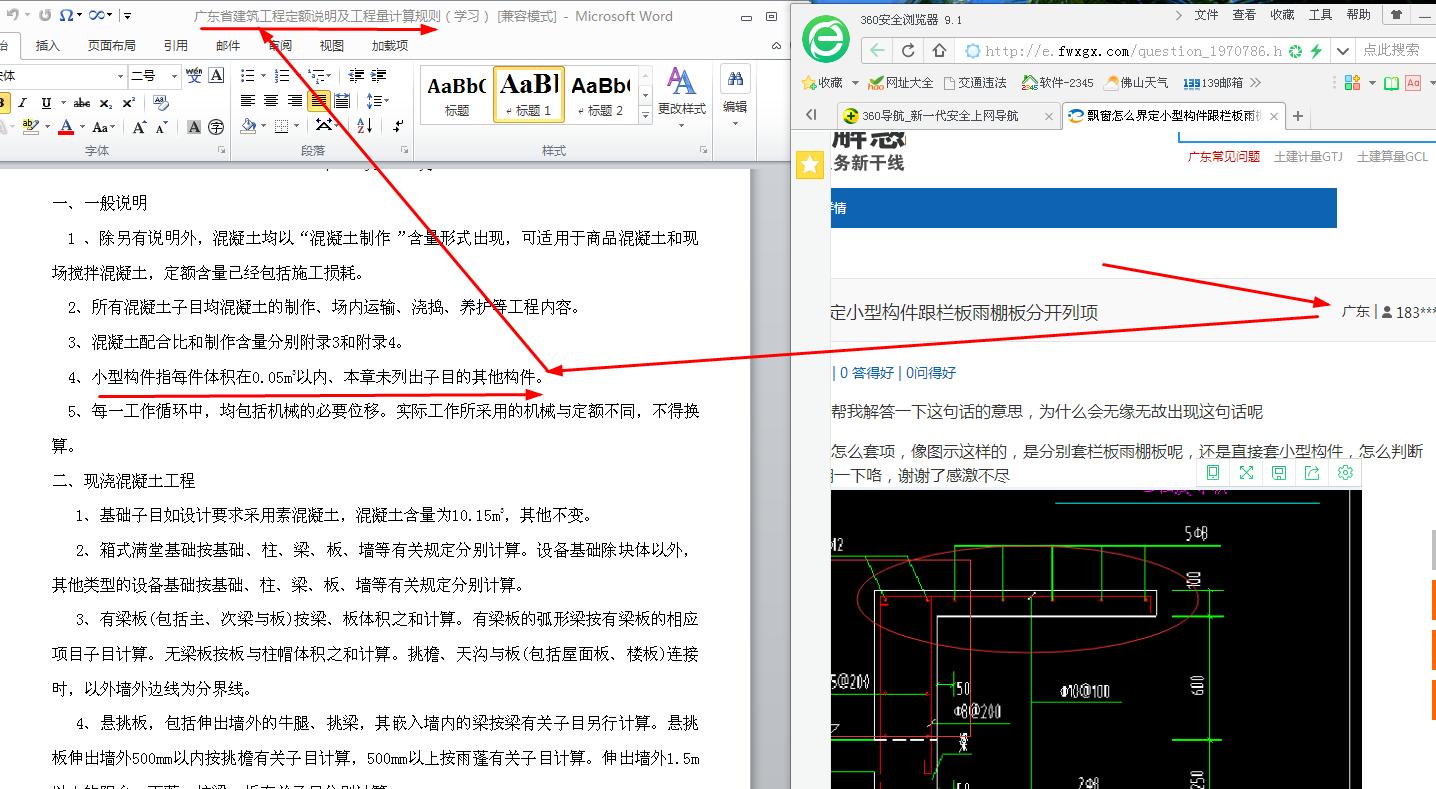Click the Omega symbol icon in quick access
The image size is (1436, 789).
pyautogui.click(x=66, y=16)
